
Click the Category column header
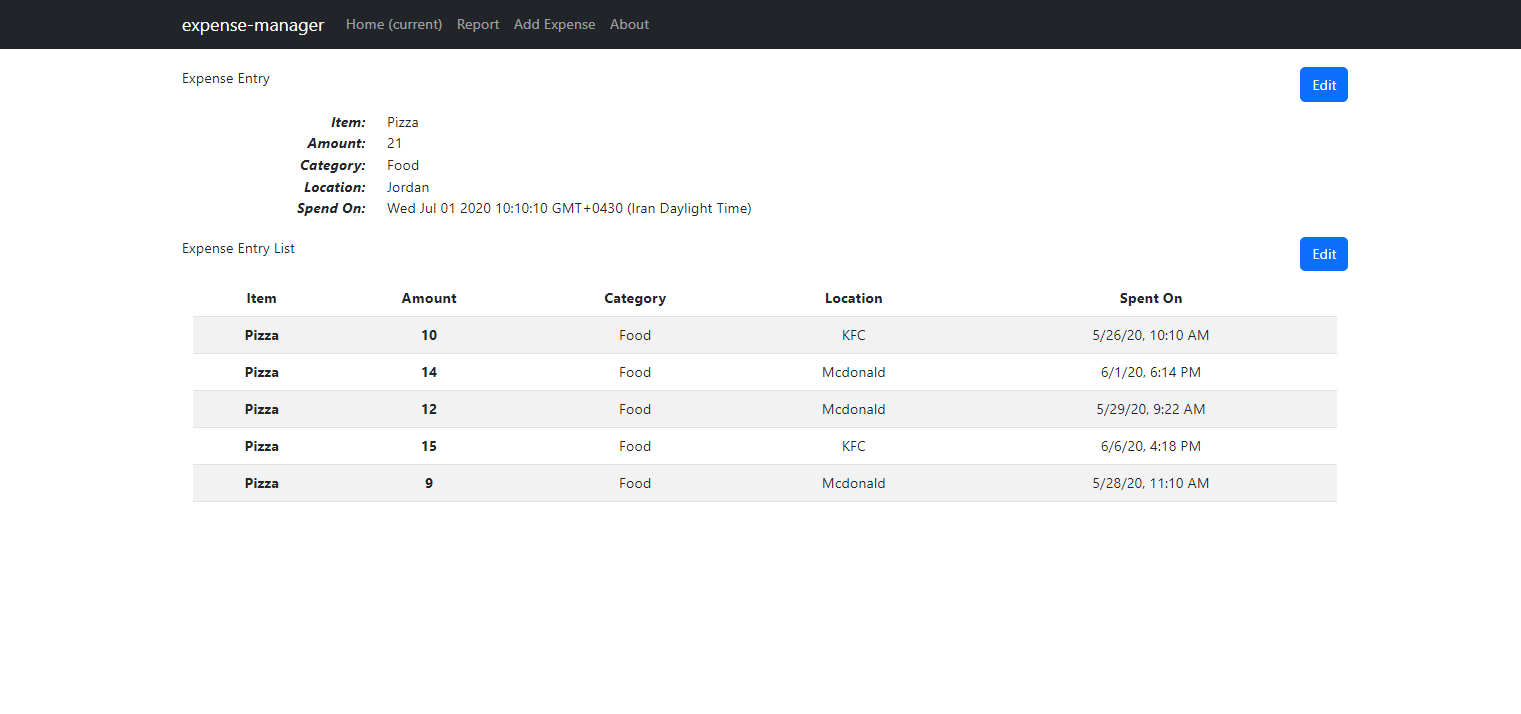pyautogui.click(x=635, y=298)
